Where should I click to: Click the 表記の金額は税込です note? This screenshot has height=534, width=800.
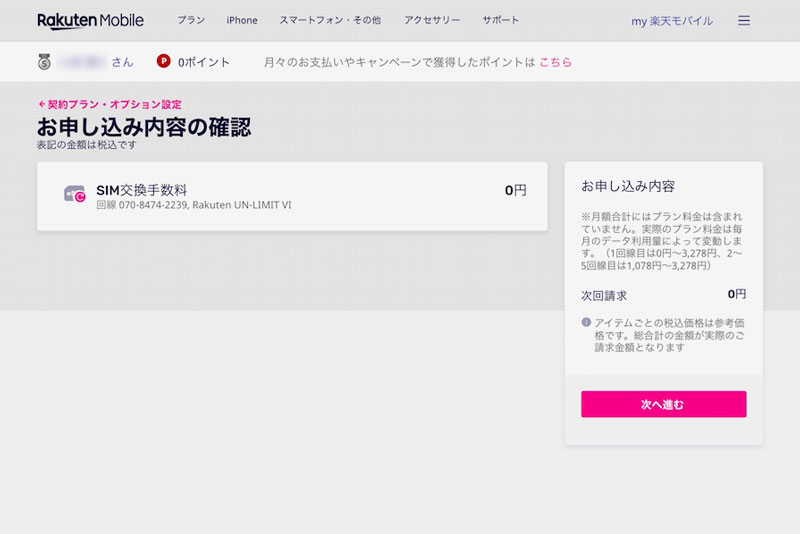[x=87, y=145]
